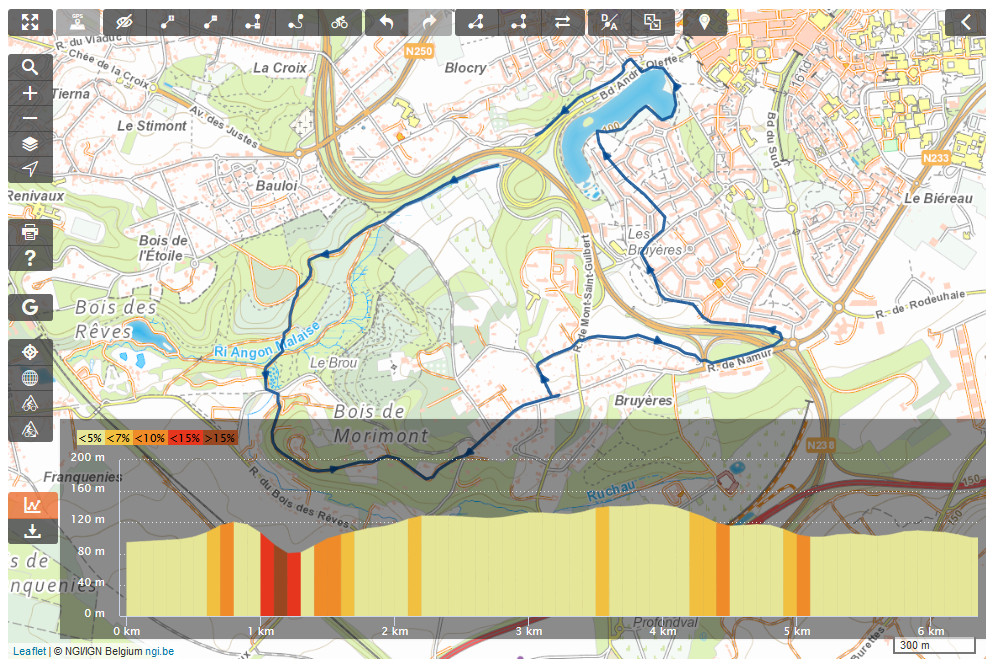Click the N250 road label on map
992x666 pixels.
click(419, 51)
